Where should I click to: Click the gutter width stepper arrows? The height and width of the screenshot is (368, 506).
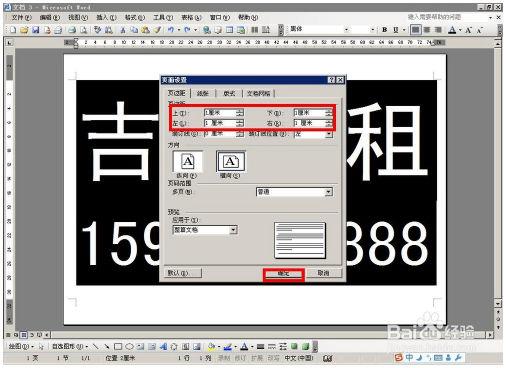tap(240, 134)
